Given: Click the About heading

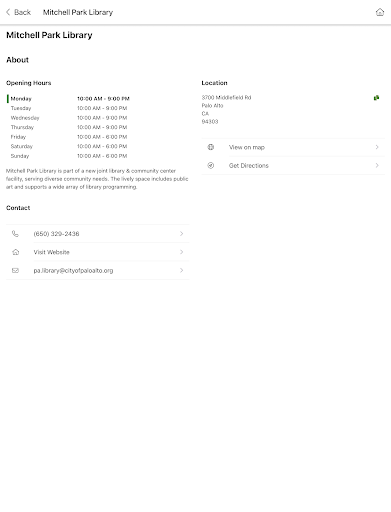Looking at the screenshot, I should click(x=17, y=60).
